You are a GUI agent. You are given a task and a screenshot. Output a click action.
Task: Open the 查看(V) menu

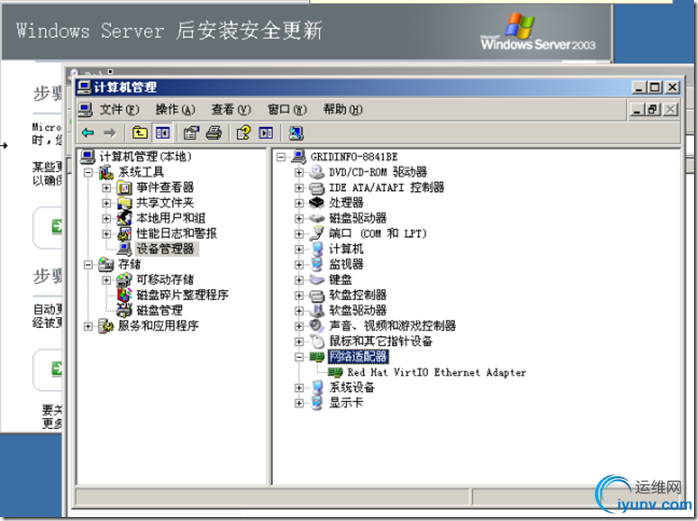pyautogui.click(x=231, y=110)
